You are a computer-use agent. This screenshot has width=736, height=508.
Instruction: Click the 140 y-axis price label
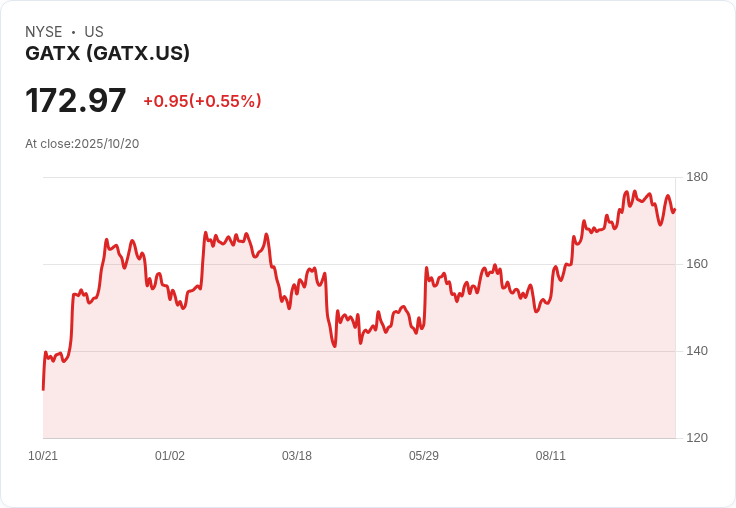[x=697, y=351]
